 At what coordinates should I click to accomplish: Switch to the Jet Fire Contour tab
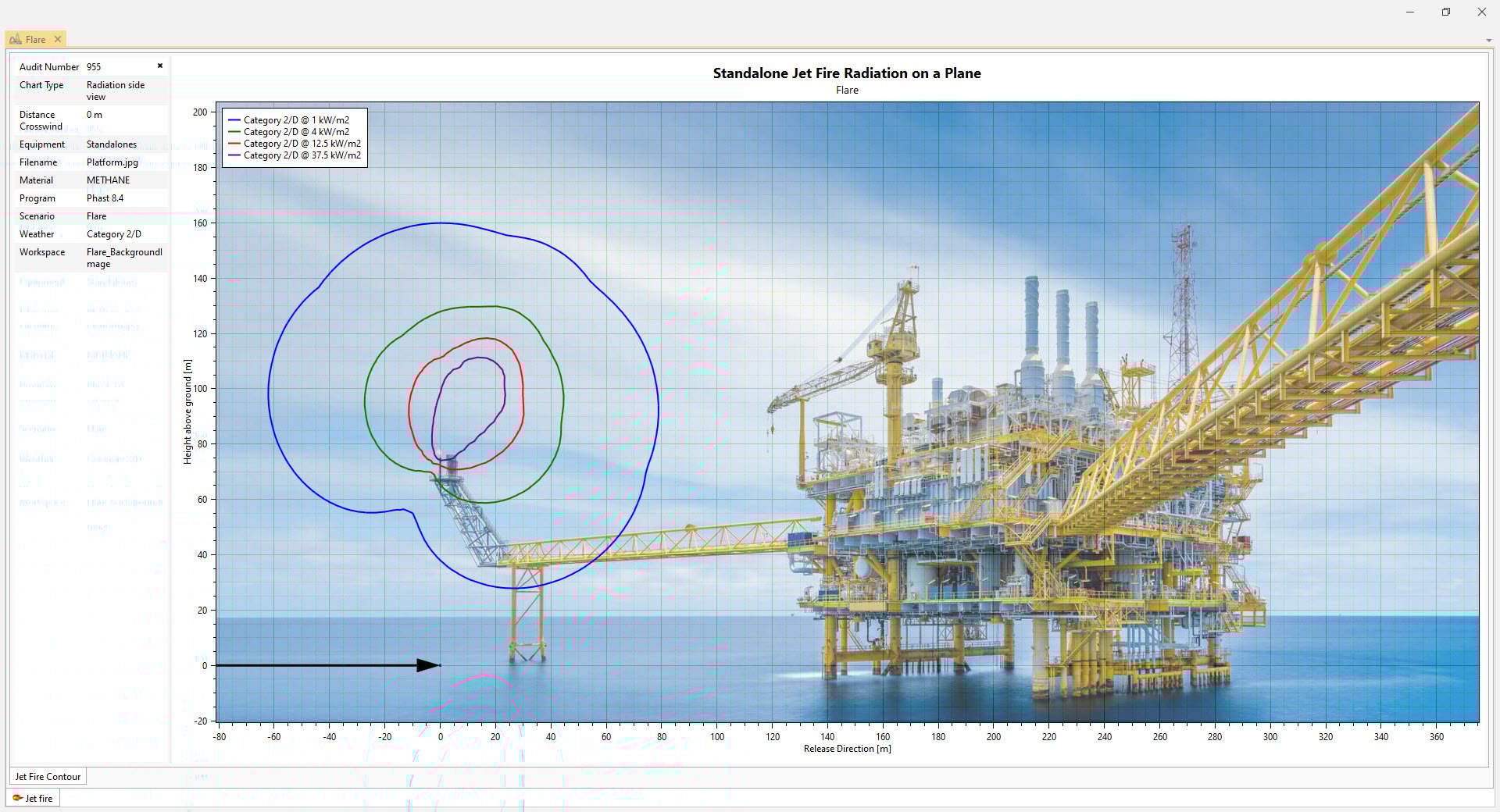(x=47, y=776)
